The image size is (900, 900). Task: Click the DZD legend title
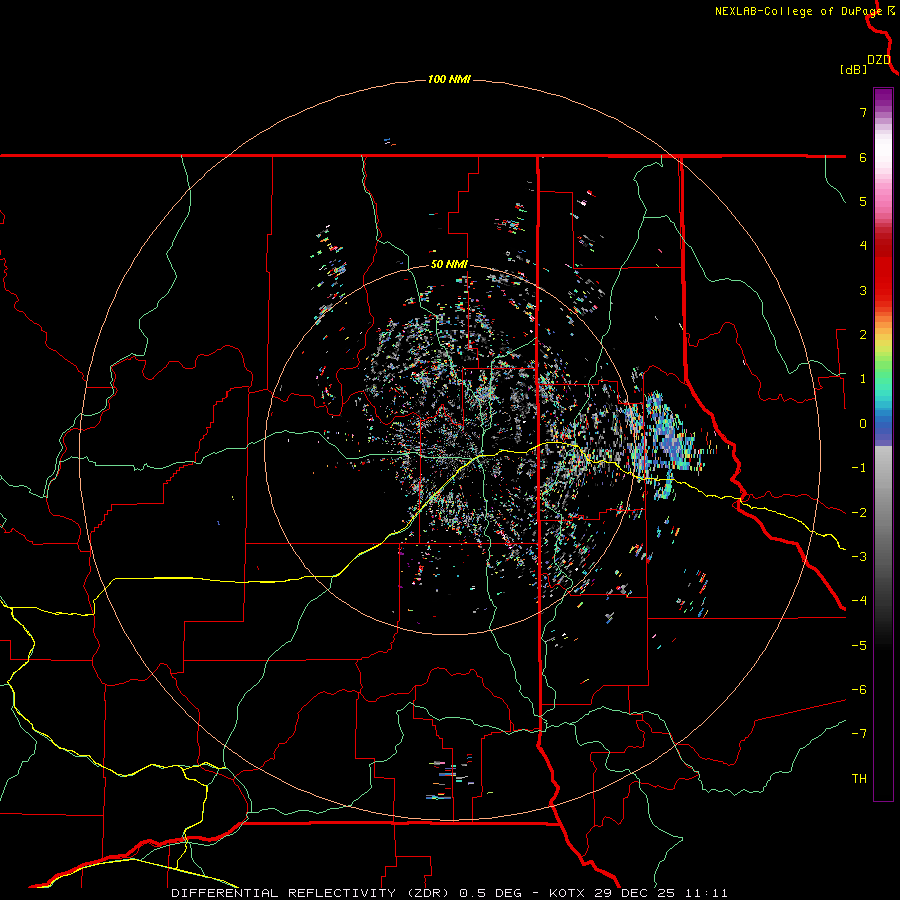(x=879, y=60)
